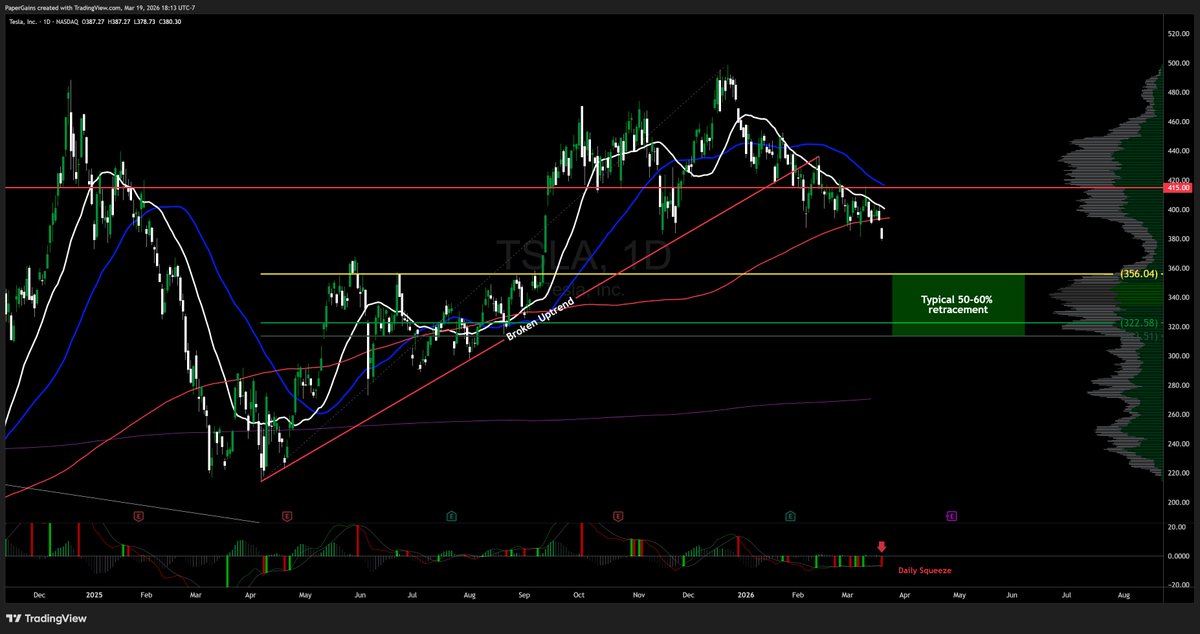This screenshot has height=634, width=1200.
Task: Open the red earnings marker in late April 2025
Action: pyautogui.click(x=286, y=516)
